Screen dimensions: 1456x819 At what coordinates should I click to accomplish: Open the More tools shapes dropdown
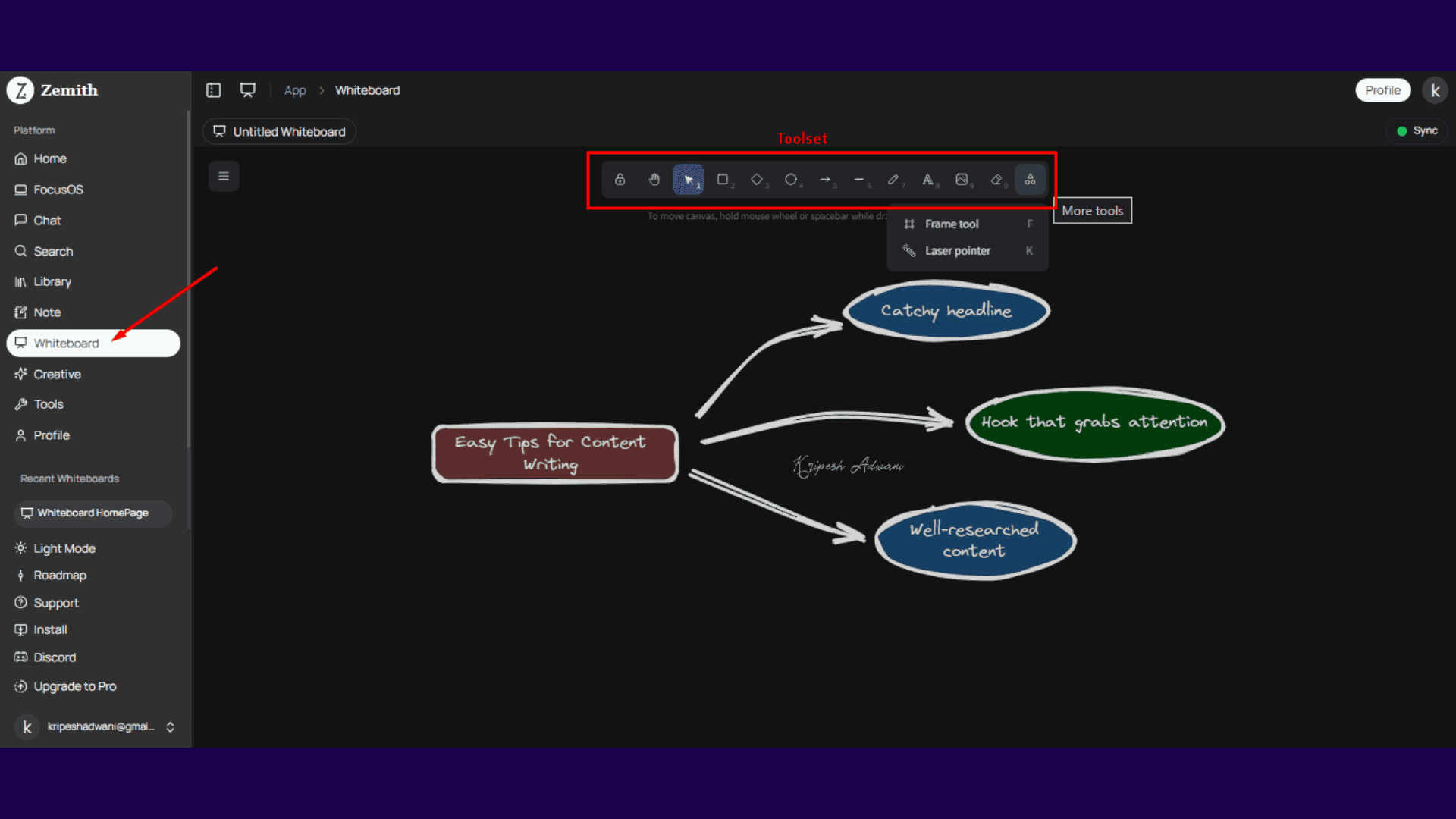coord(1030,180)
